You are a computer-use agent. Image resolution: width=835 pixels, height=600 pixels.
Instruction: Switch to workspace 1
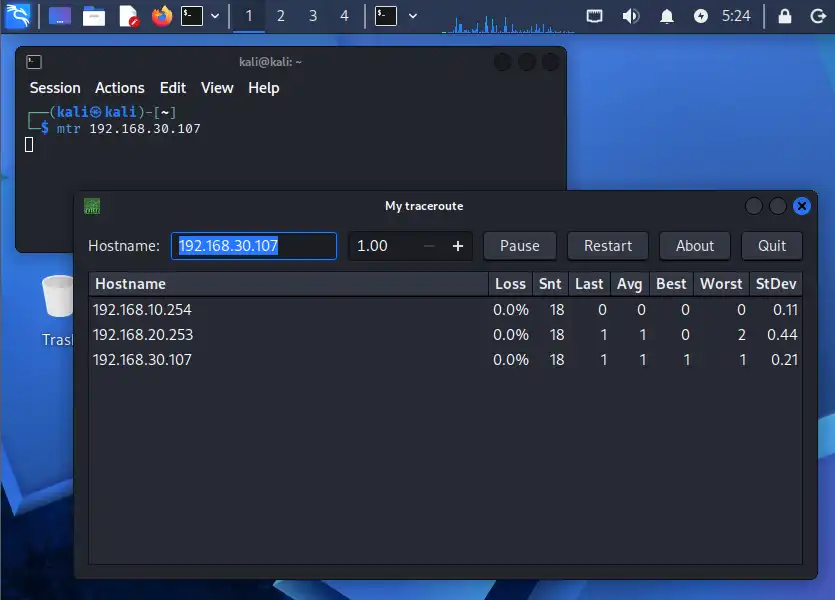click(x=249, y=16)
